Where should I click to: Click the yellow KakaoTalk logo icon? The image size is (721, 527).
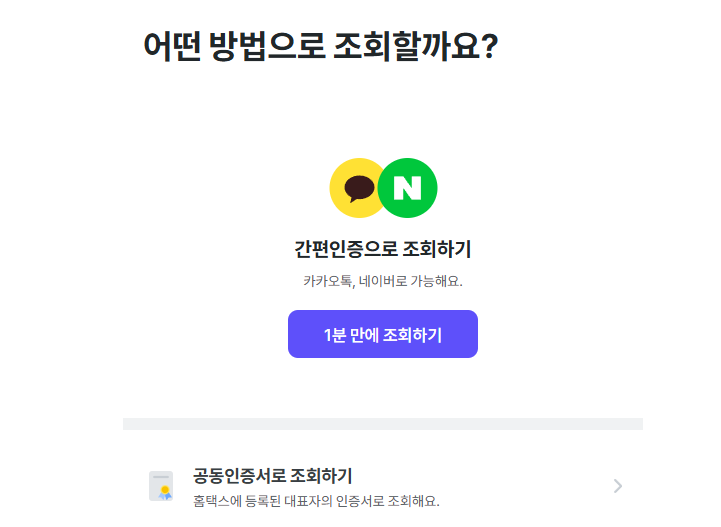click(x=356, y=188)
